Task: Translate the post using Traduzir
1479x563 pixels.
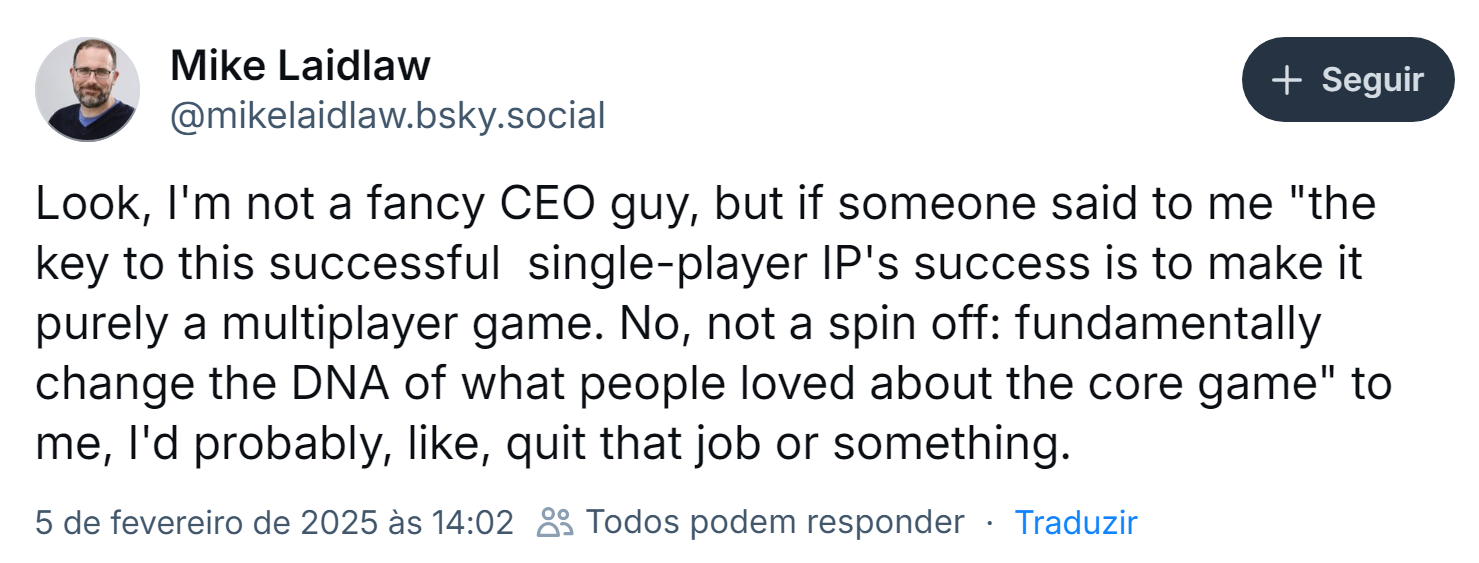Action: (x=1076, y=522)
